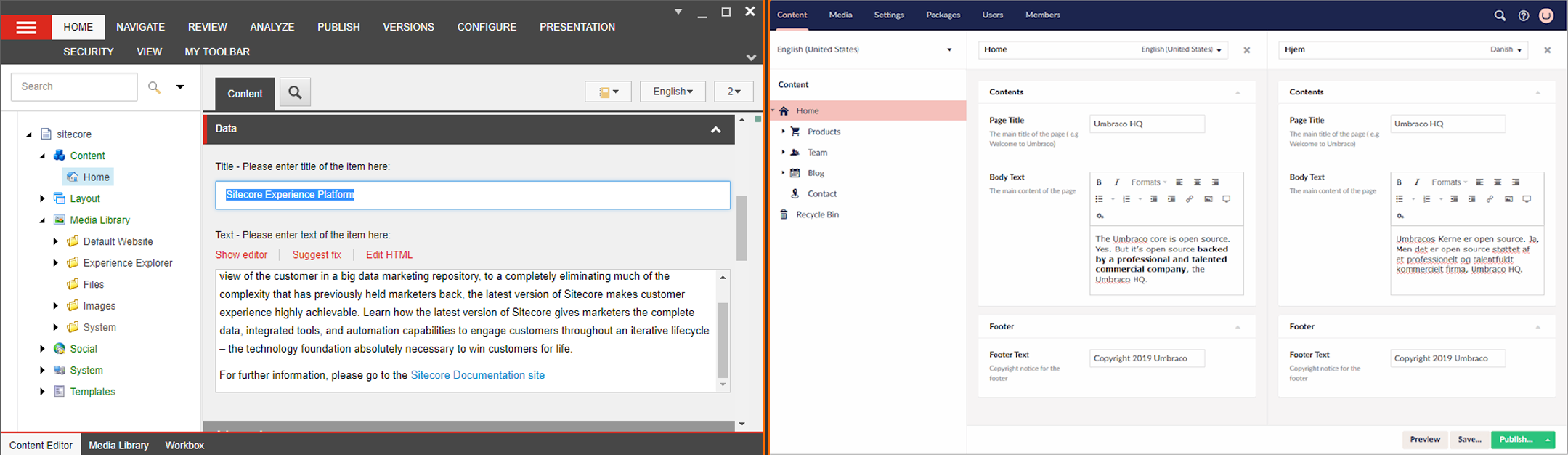Open the Sitecore English language dropdown
The width and height of the screenshot is (1568, 455).
pos(673,92)
